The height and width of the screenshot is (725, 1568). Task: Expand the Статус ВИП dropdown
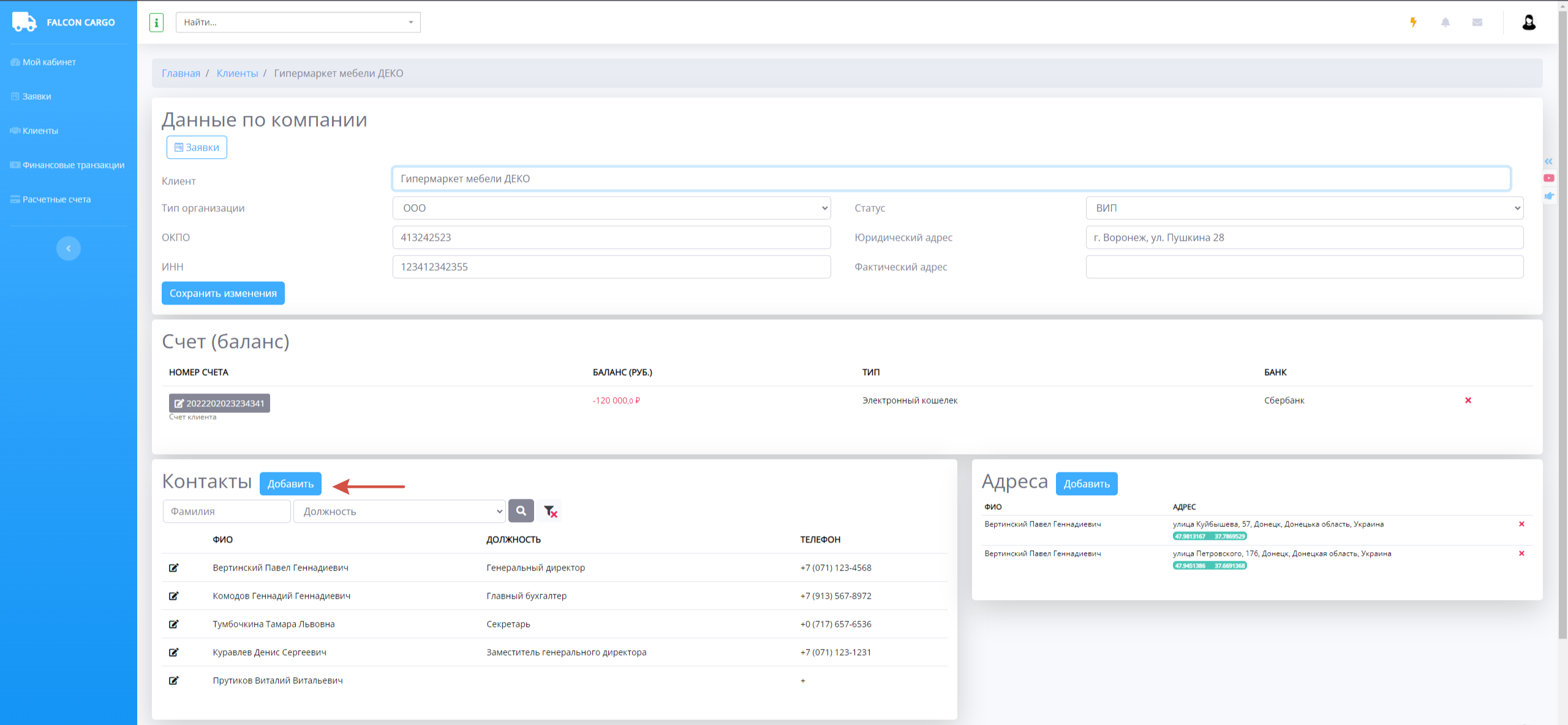pos(1304,208)
